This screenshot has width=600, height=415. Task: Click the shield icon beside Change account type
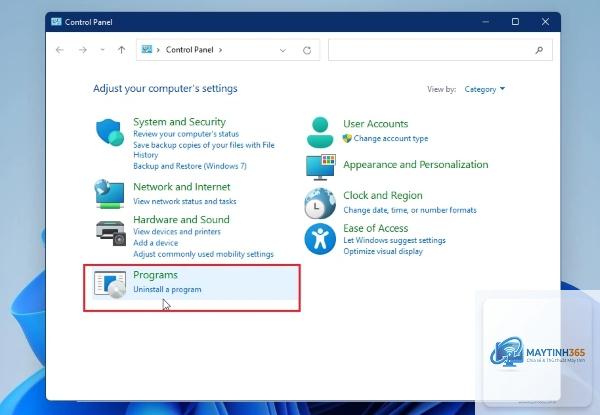coord(347,138)
